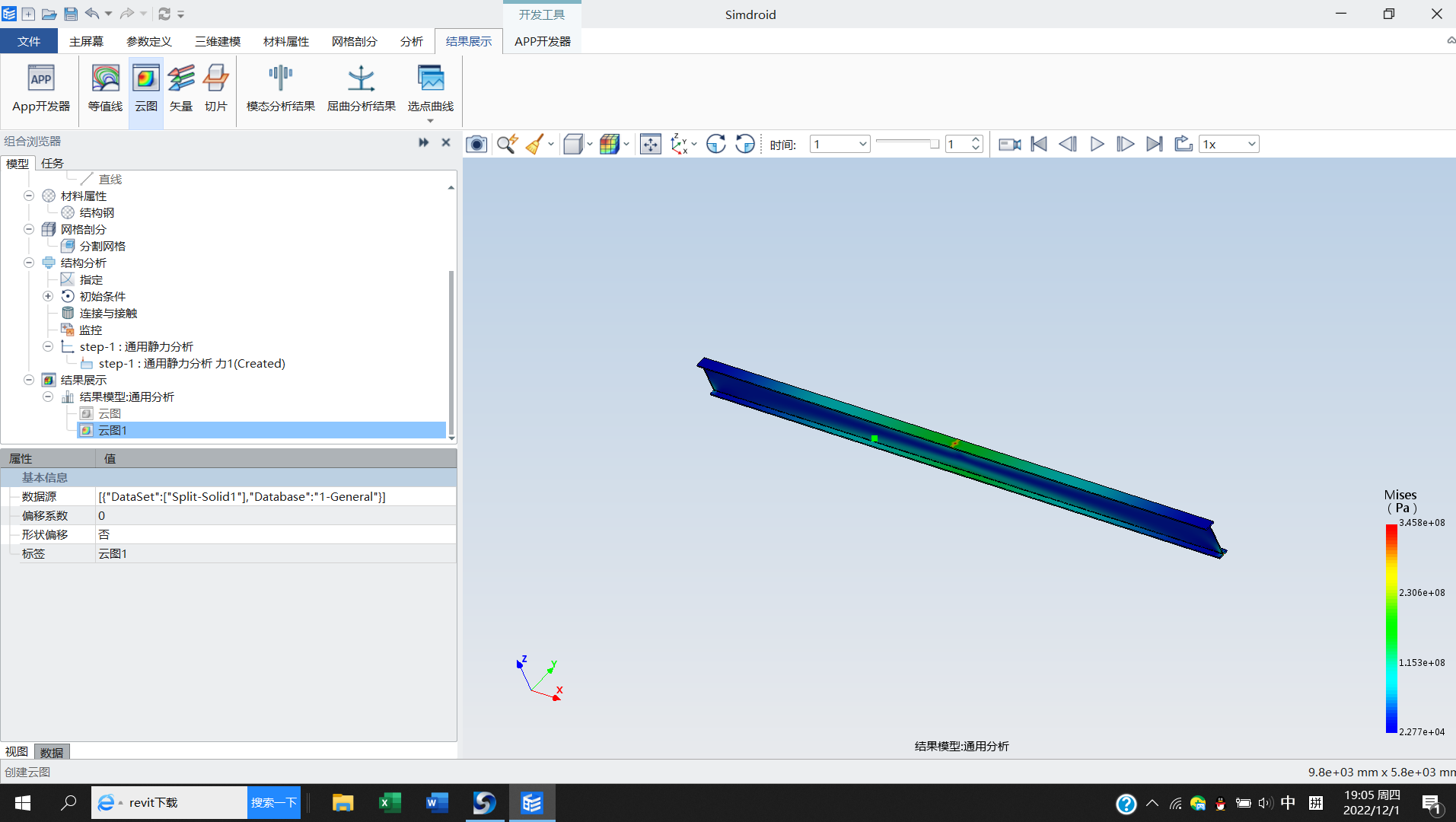The height and width of the screenshot is (822, 1456).
Task: Jump to the first frame
Action: (x=1039, y=144)
